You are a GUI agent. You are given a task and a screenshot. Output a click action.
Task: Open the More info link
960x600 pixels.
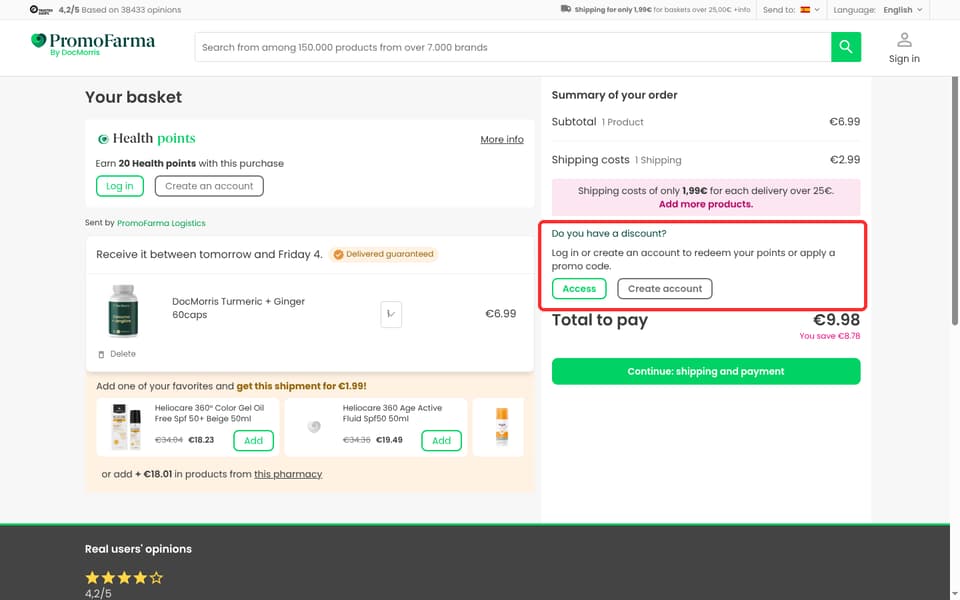point(501,140)
